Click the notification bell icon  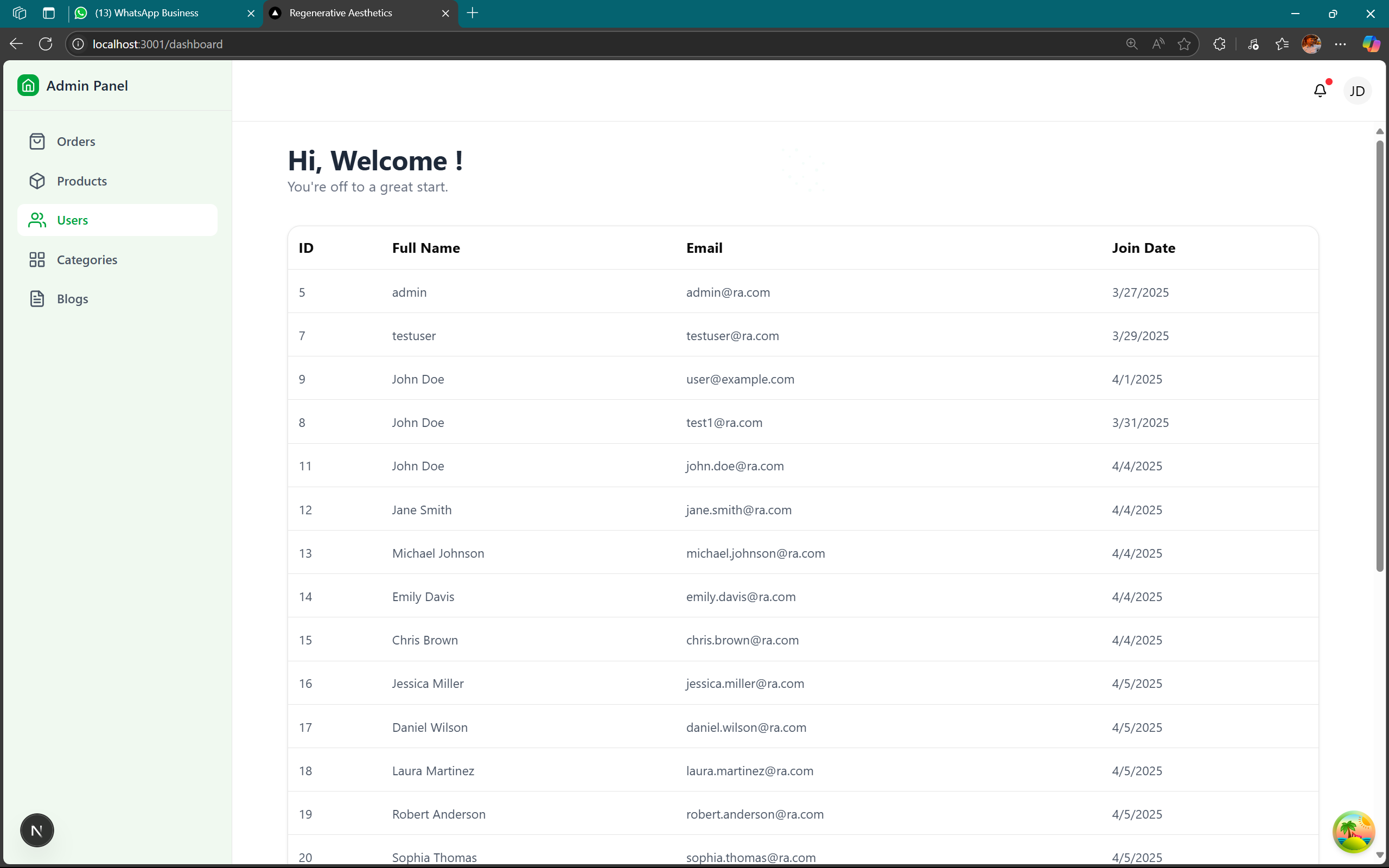pyautogui.click(x=1320, y=91)
